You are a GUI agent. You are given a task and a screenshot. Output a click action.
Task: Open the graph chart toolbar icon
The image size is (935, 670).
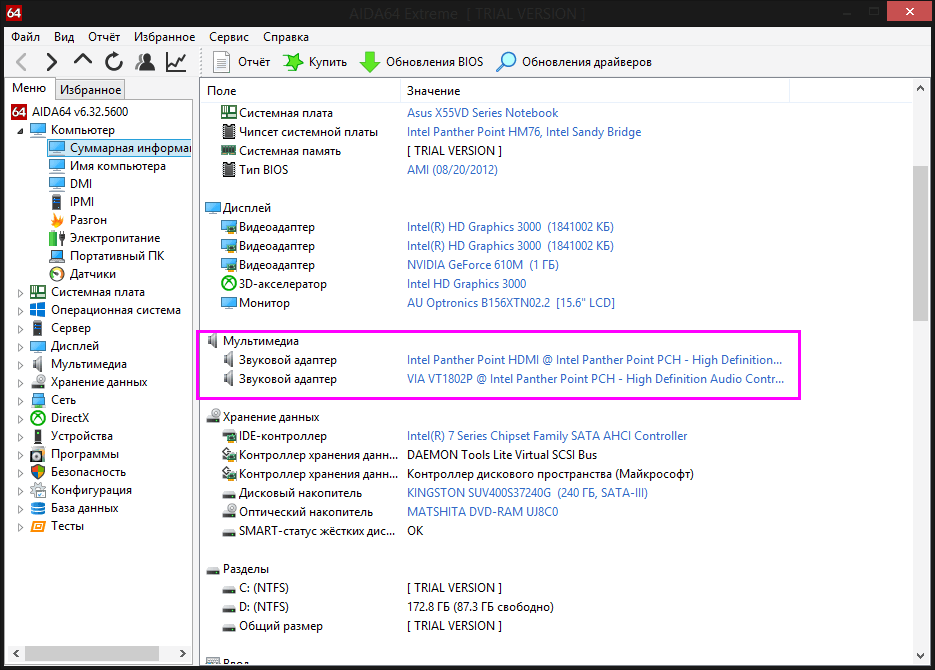click(x=176, y=62)
